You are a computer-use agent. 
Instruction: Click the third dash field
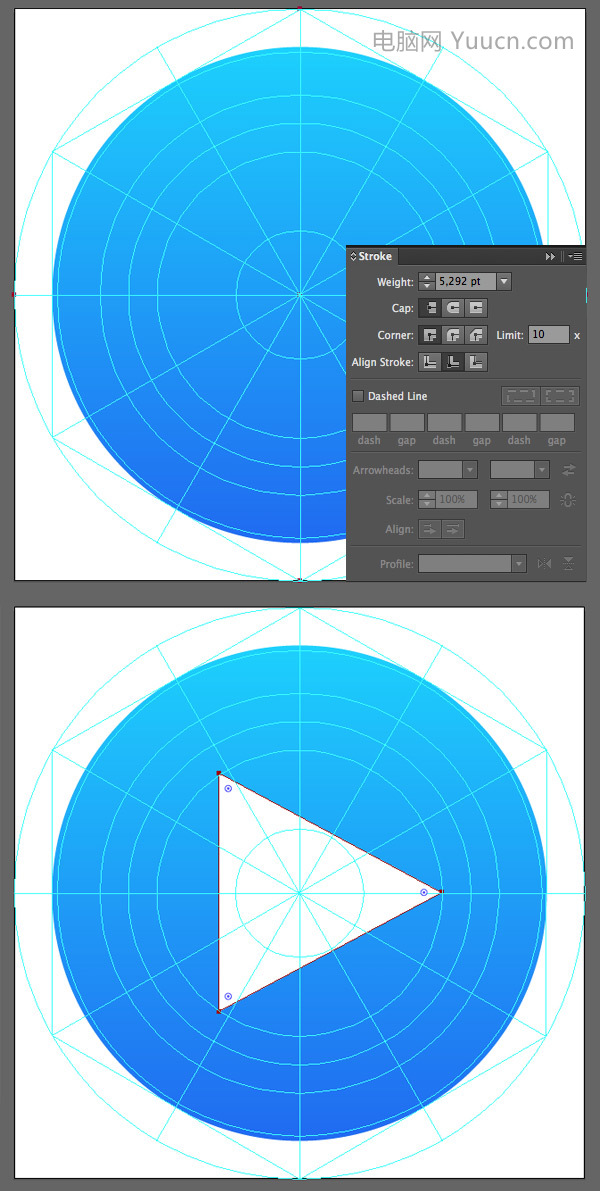click(x=519, y=422)
